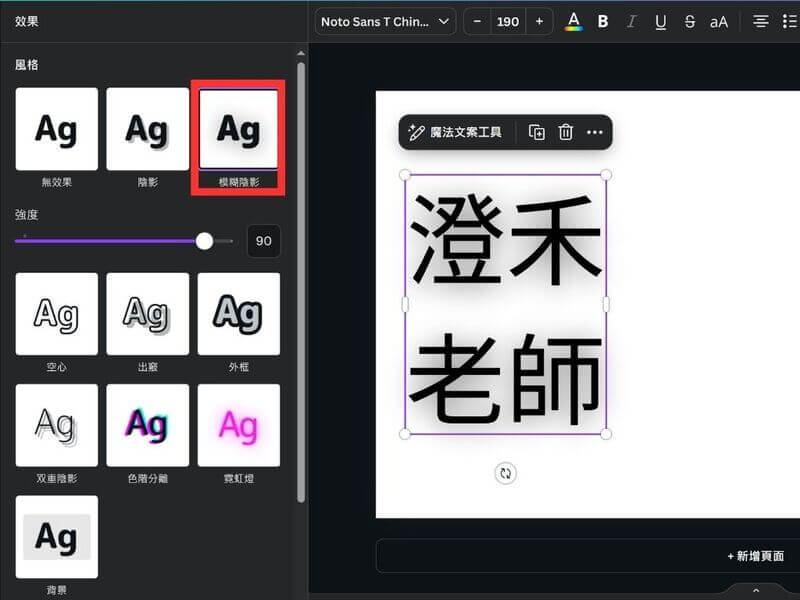Apply strikethrough to the text
This screenshot has height=600, width=800.
[x=690, y=21]
